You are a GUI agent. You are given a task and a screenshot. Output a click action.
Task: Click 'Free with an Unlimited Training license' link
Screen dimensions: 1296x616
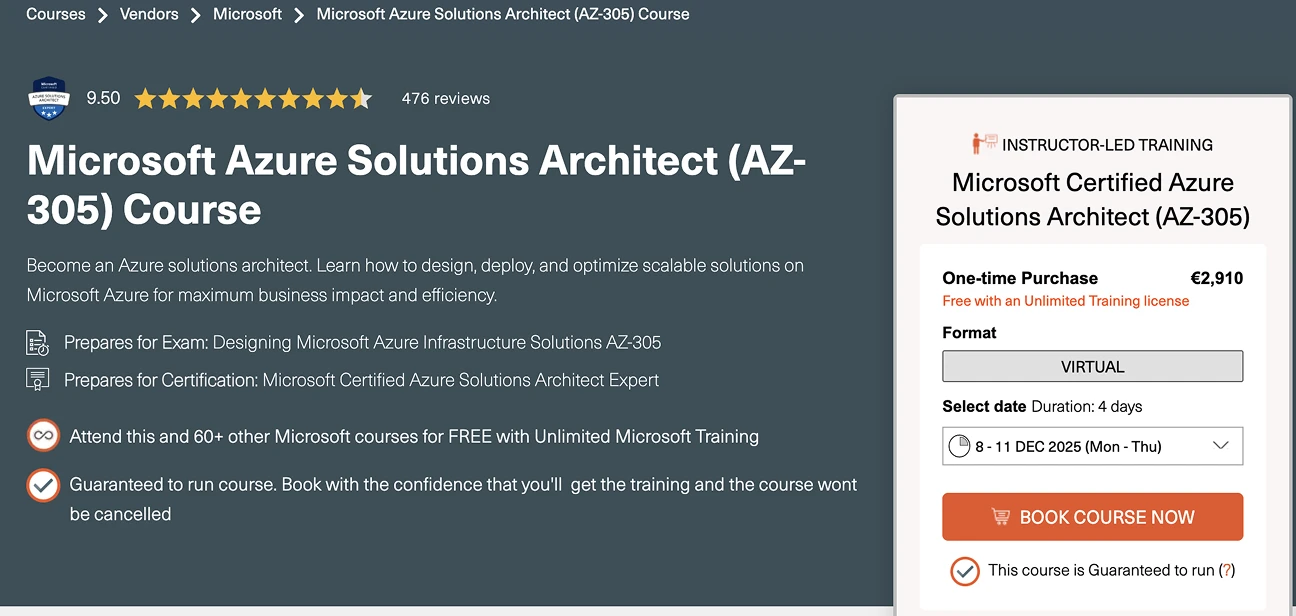point(1066,301)
